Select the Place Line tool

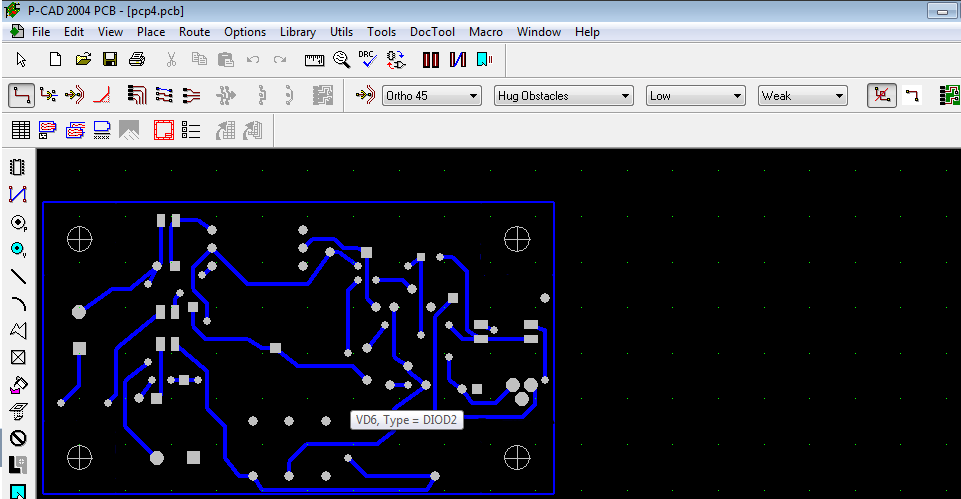point(18,276)
